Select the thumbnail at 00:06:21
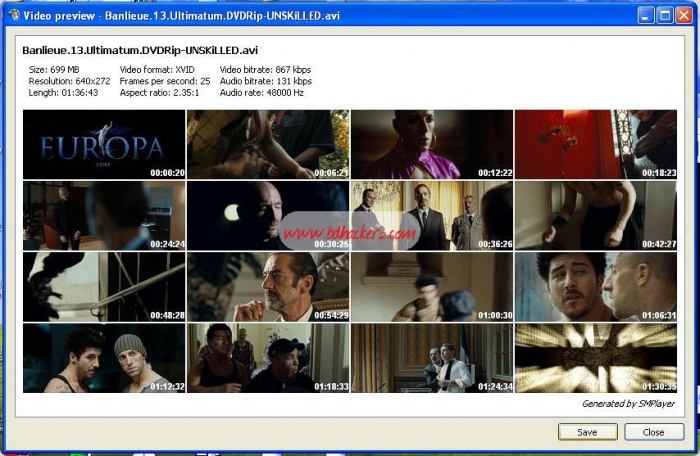 click(x=268, y=144)
